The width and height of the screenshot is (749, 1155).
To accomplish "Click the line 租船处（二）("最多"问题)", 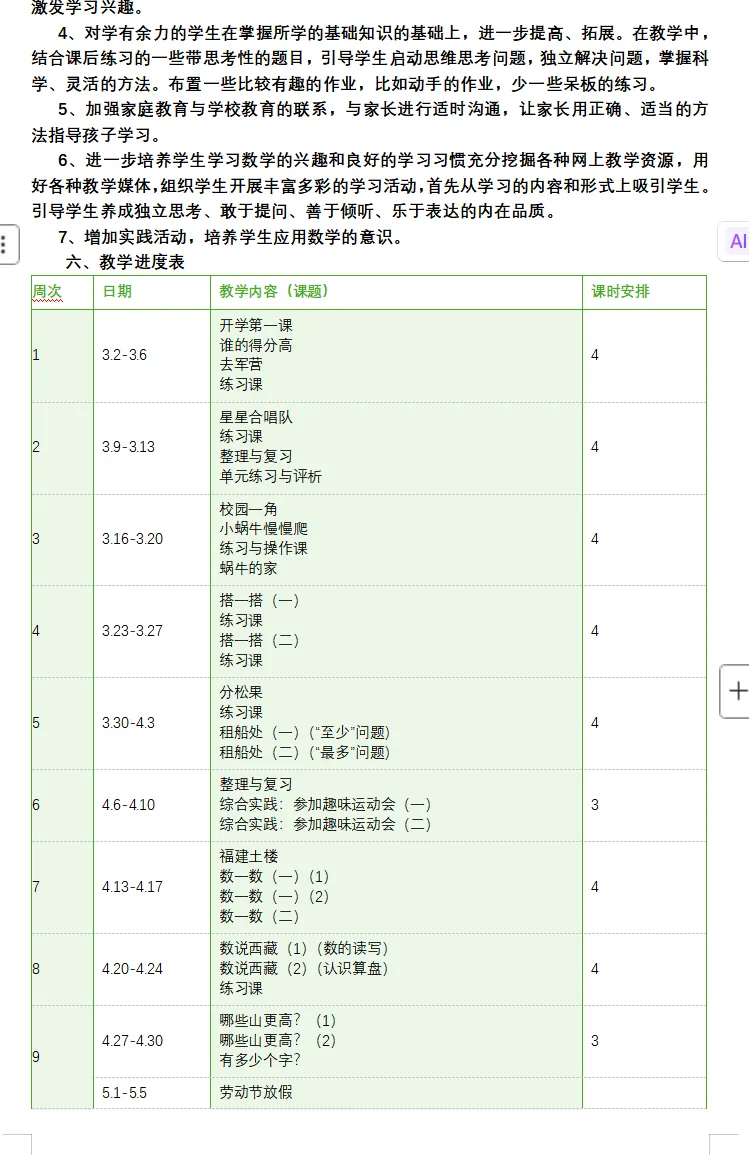I will (304, 753).
